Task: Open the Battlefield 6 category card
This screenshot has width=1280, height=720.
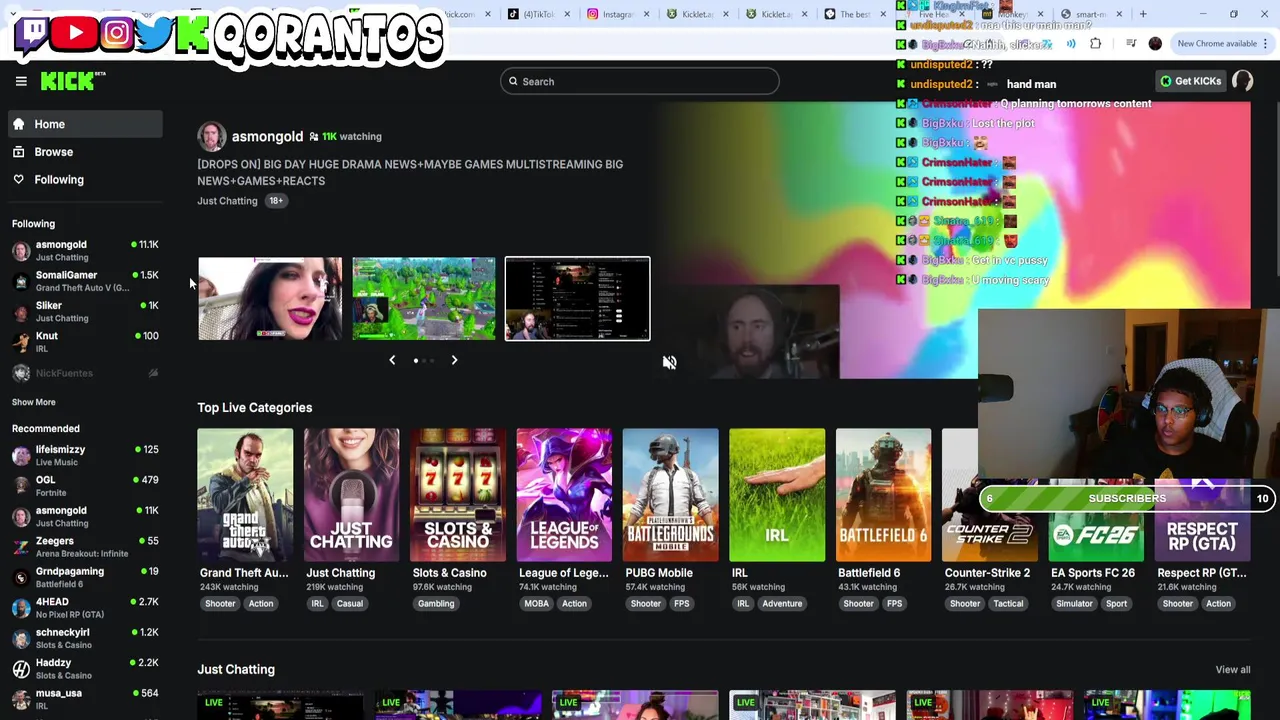Action: click(883, 495)
